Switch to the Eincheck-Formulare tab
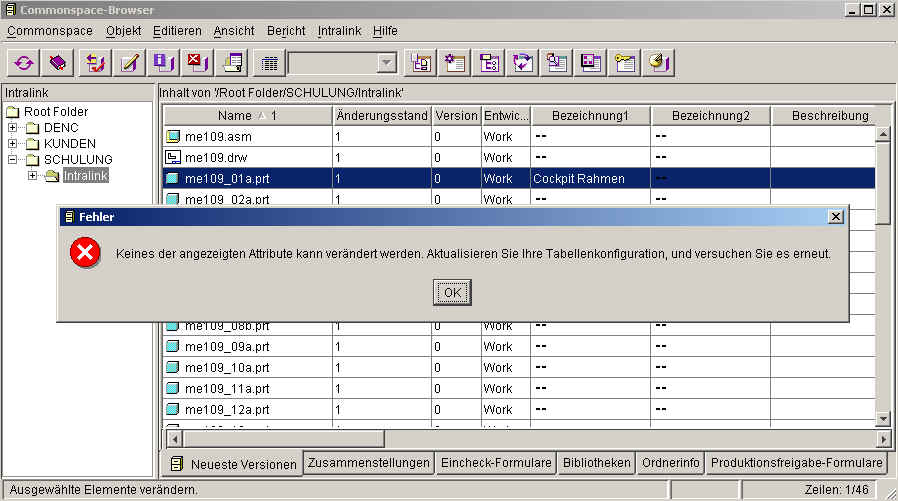This screenshot has height=501, width=898. point(496,463)
